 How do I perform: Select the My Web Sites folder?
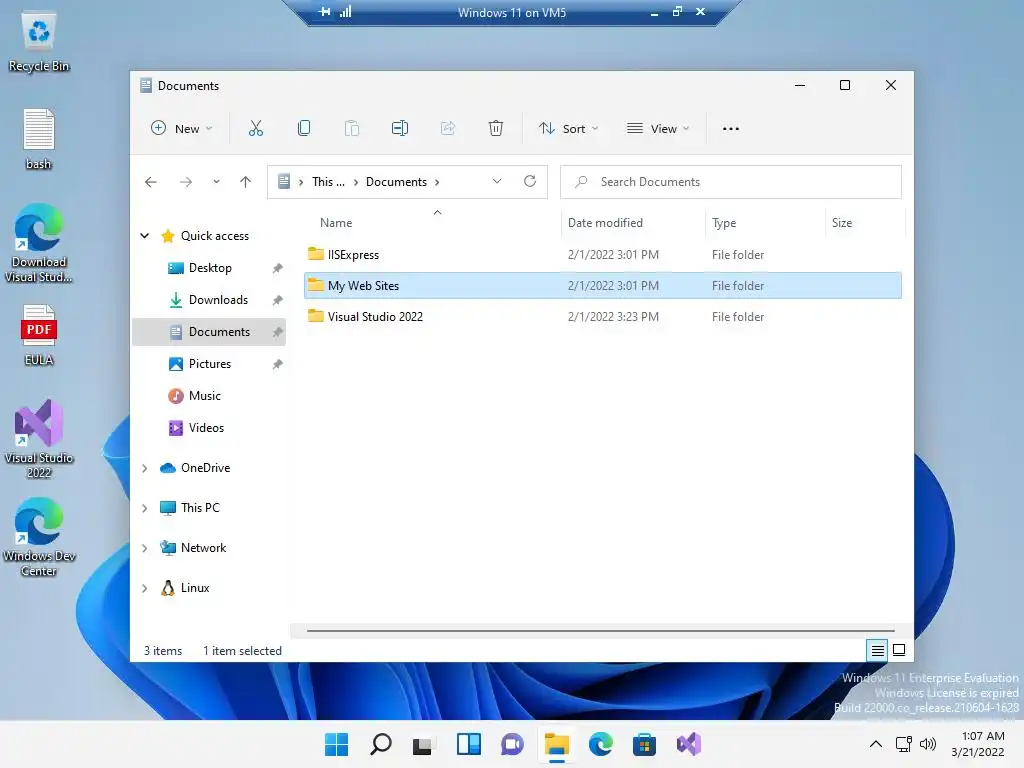(x=603, y=285)
